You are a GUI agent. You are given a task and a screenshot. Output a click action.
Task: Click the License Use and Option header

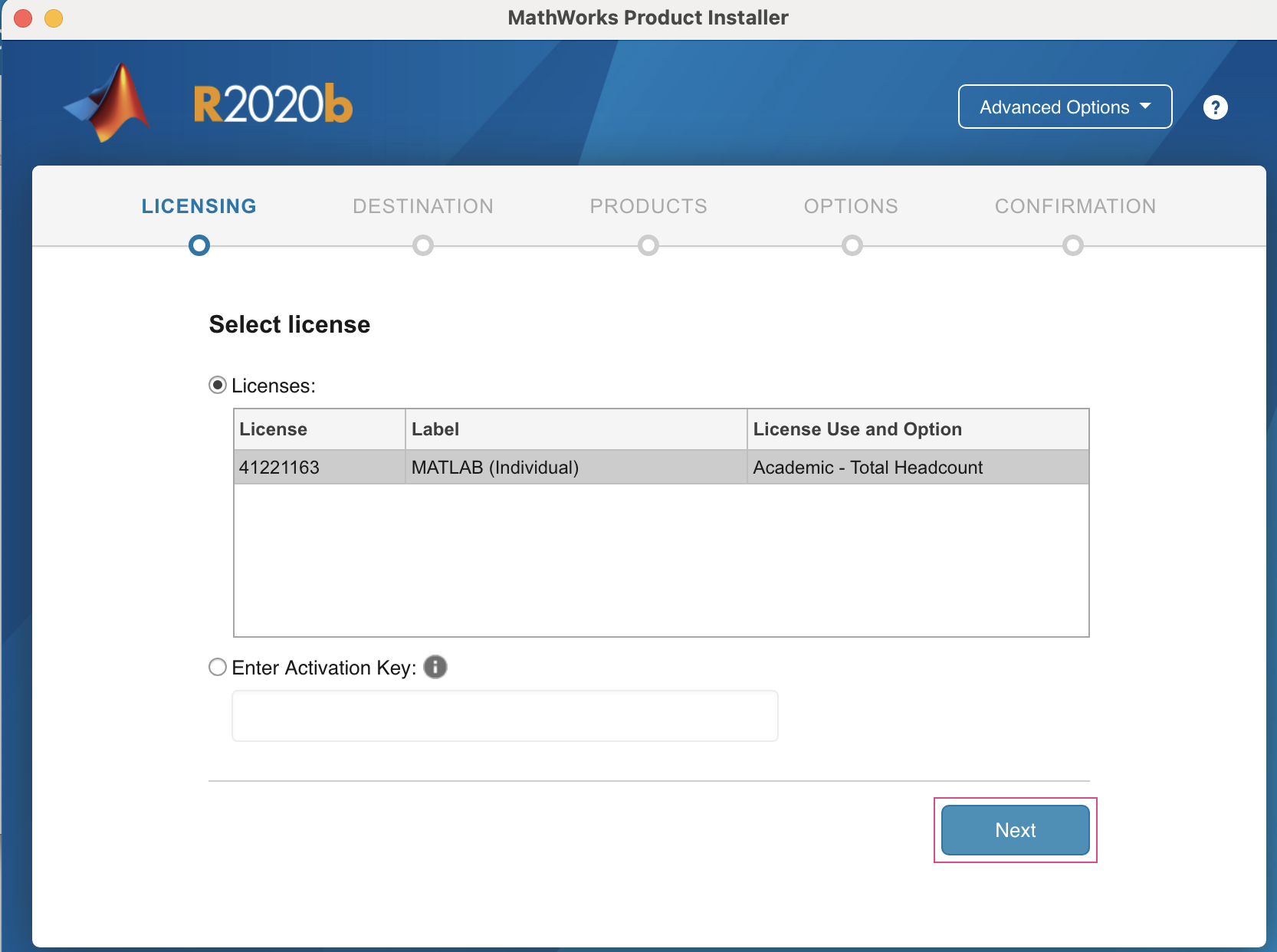857,429
